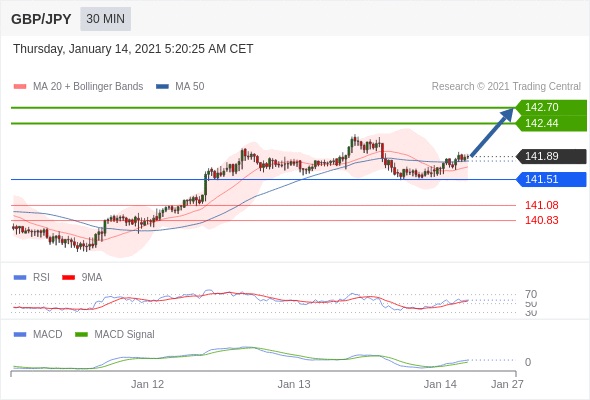The width and height of the screenshot is (590, 400).
Task: Click the blue 141.51 pivot price tag
Action: pyautogui.click(x=551, y=179)
